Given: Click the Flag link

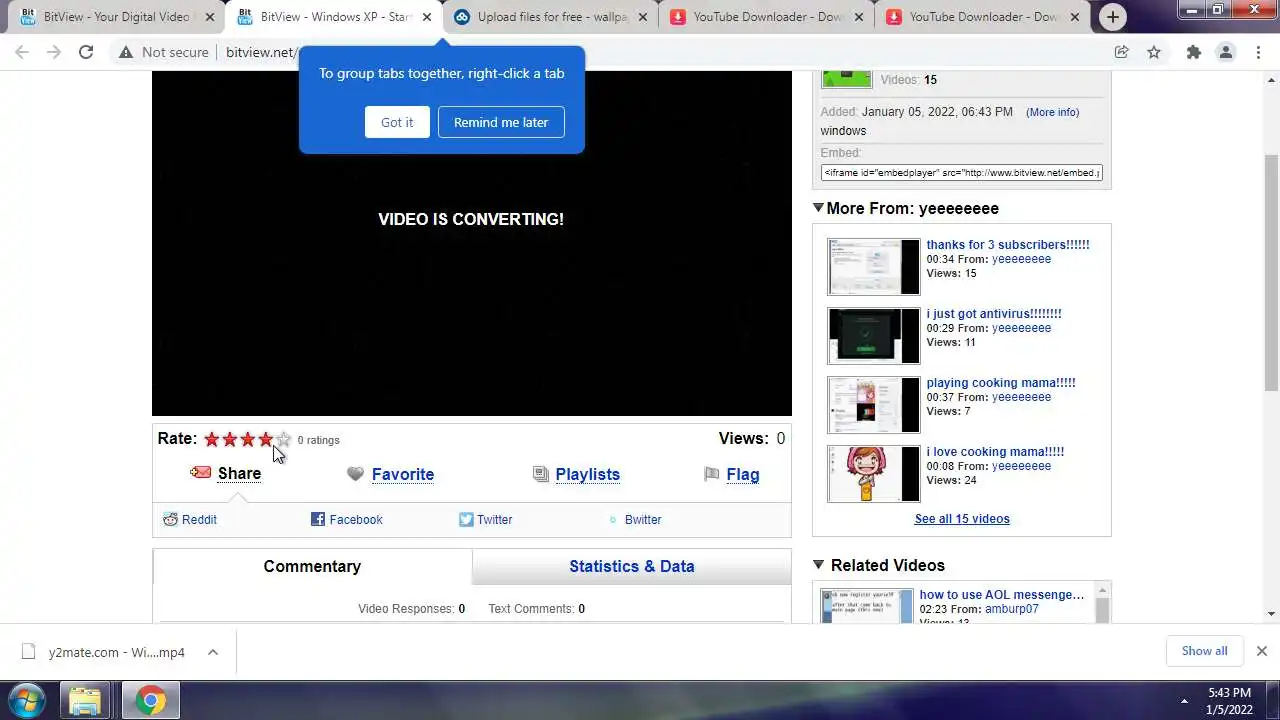Looking at the screenshot, I should coord(743,474).
